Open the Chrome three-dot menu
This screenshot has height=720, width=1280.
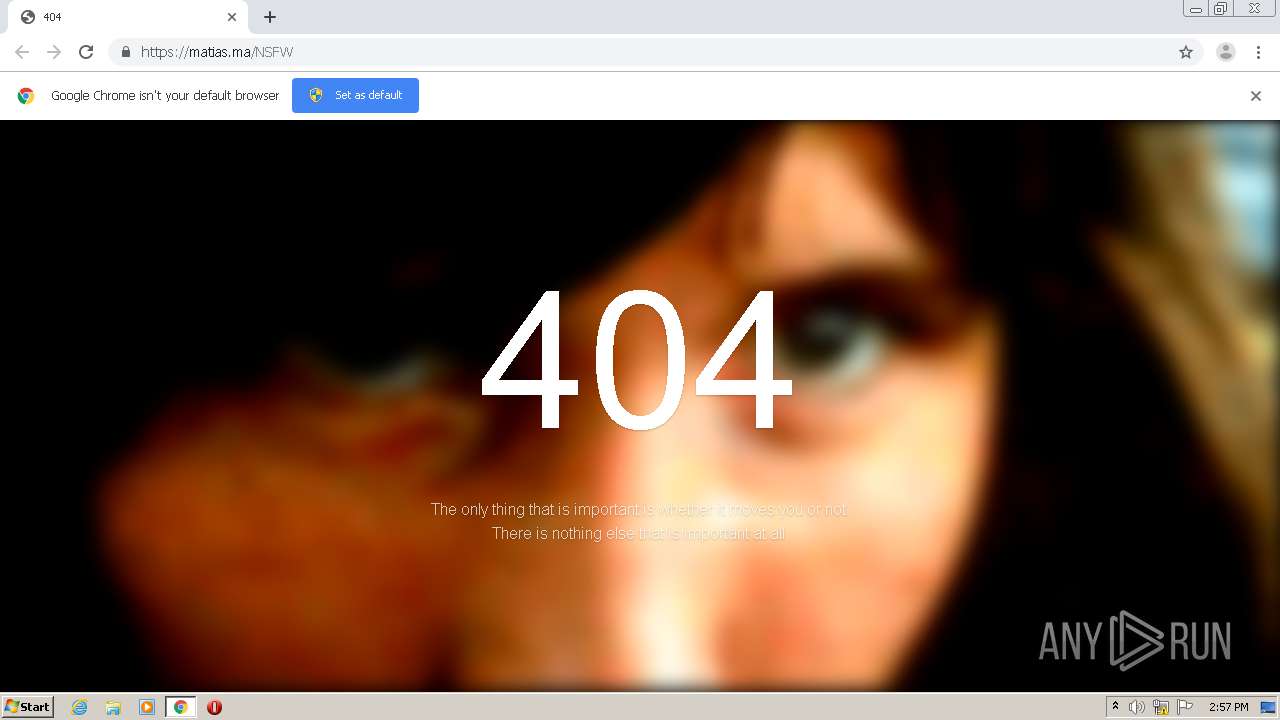coord(1258,52)
